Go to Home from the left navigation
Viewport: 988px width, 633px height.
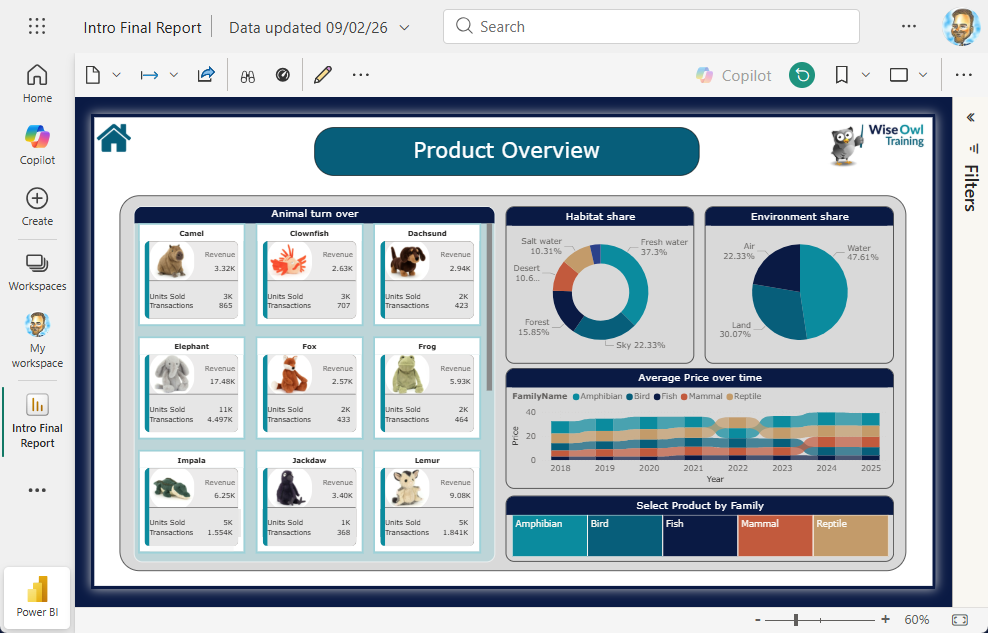[37, 83]
